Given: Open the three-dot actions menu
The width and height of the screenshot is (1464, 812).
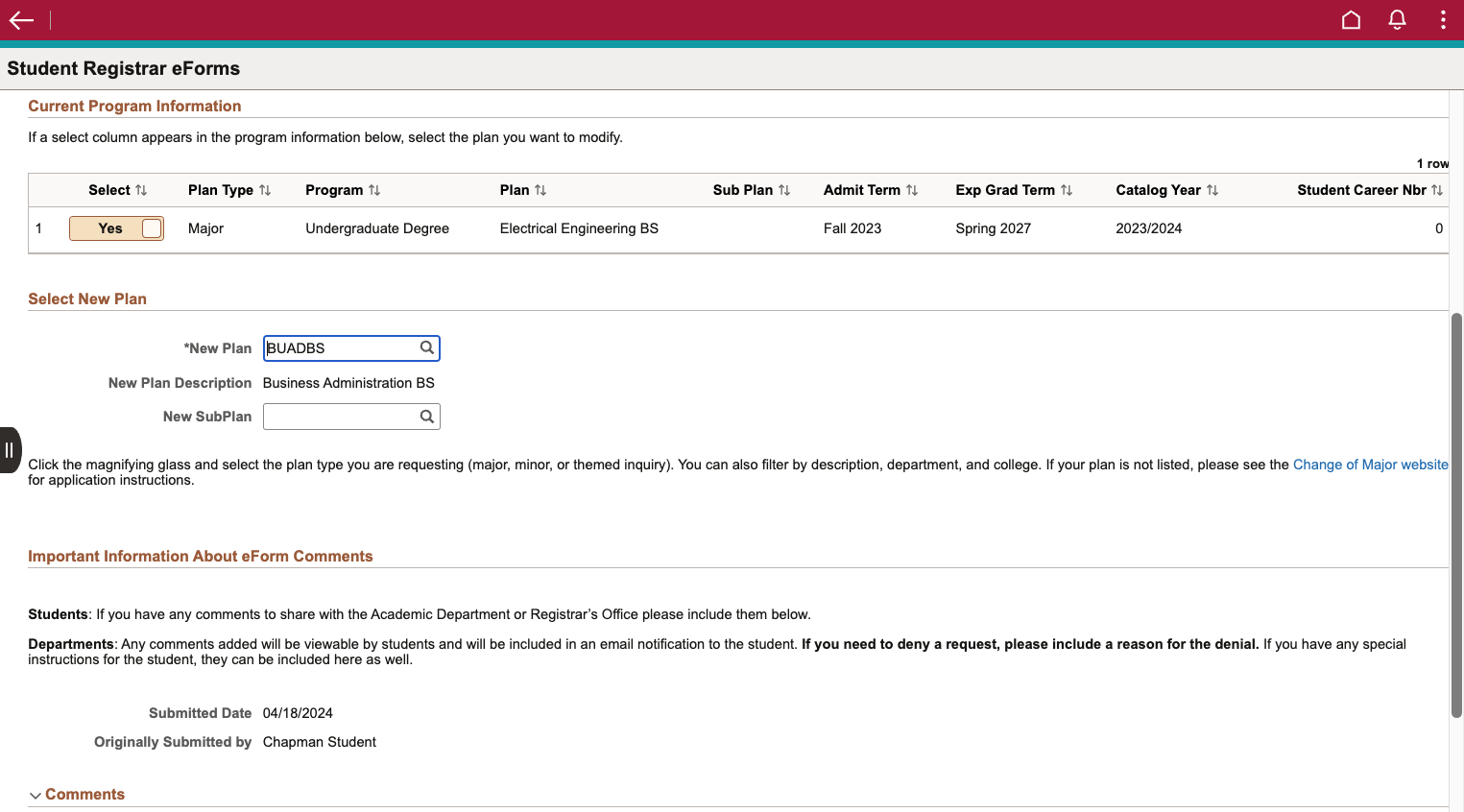Looking at the screenshot, I should click(1443, 20).
